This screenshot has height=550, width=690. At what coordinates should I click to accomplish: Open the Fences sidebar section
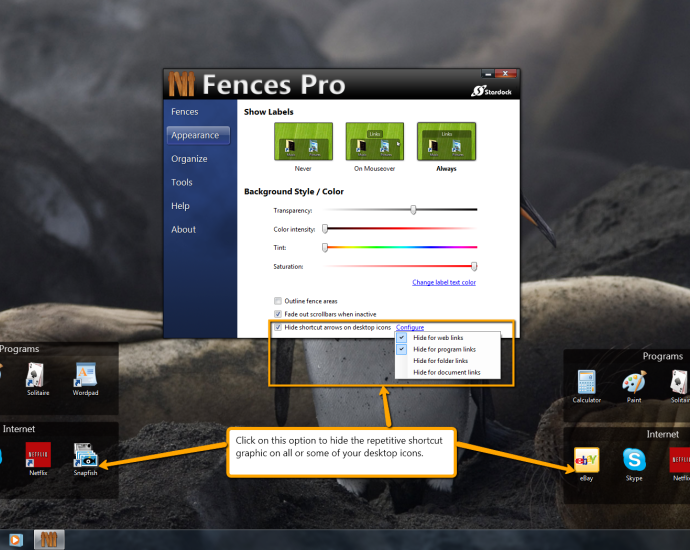(185, 112)
